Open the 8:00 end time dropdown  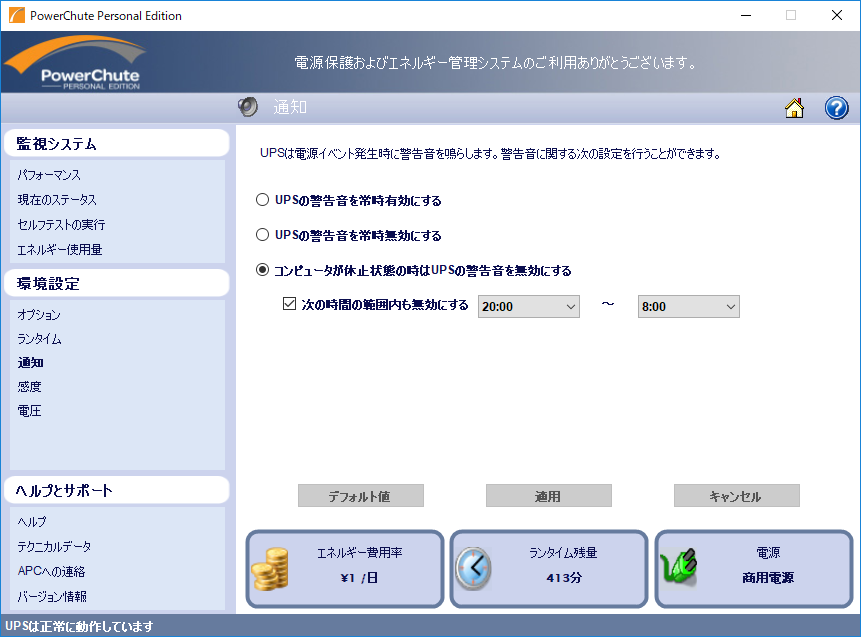[x=689, y=306]
